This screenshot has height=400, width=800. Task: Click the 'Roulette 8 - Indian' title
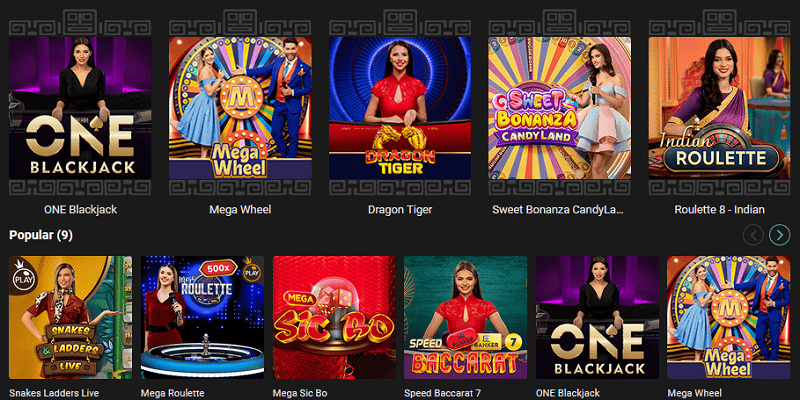tap(719, 210)
